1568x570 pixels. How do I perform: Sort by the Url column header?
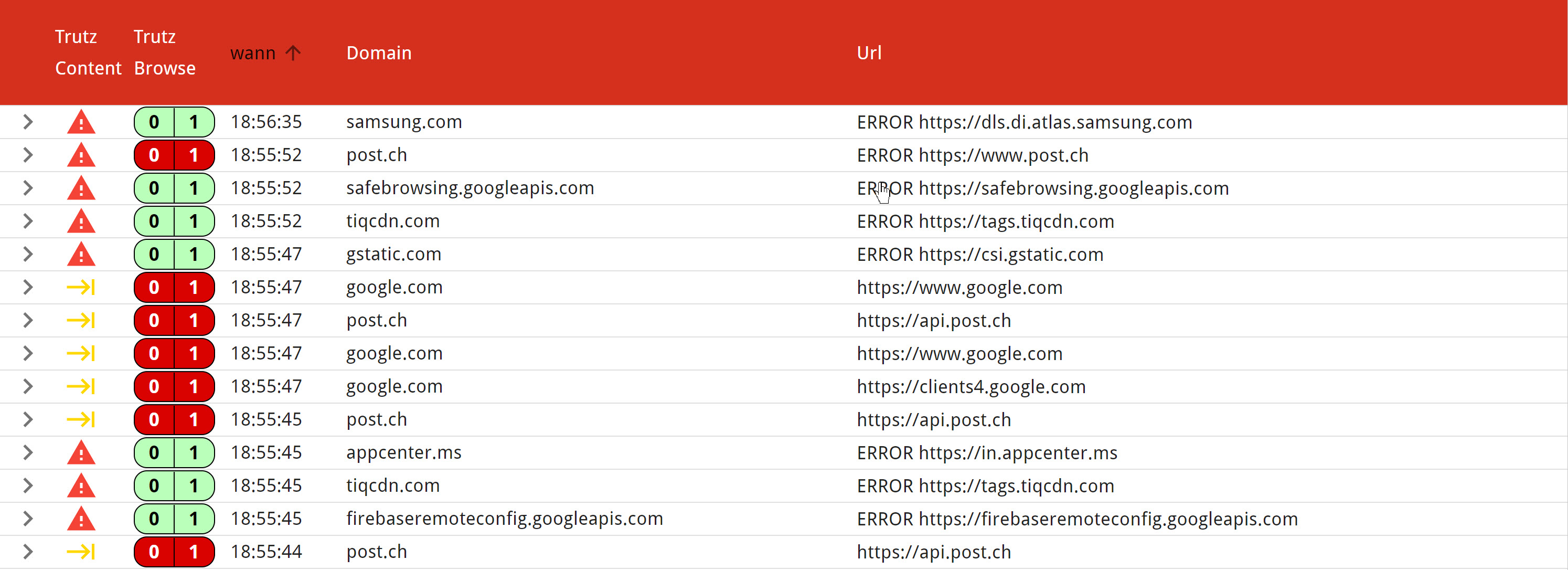[x=869, y=53]
